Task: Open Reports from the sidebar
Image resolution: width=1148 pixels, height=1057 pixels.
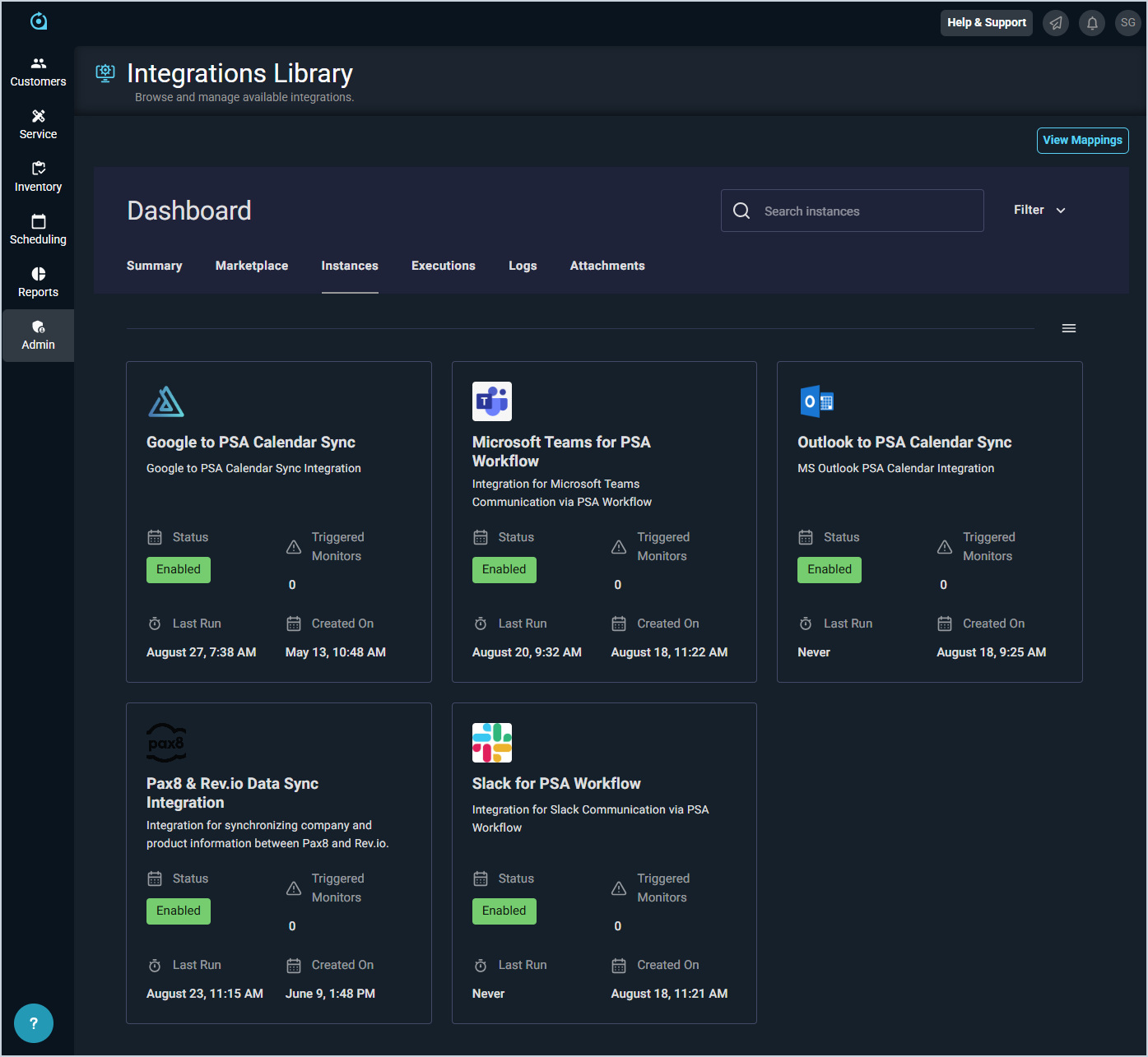Action: tap(38, 283)
